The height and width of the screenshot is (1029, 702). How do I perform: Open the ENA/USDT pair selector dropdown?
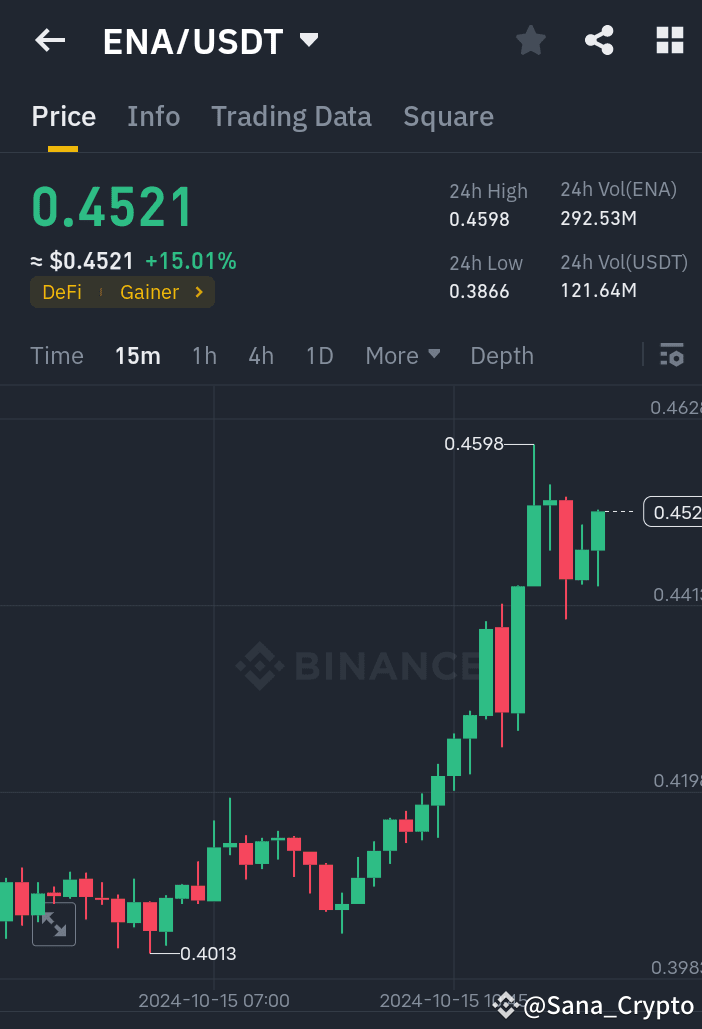[x=193, y=41]
